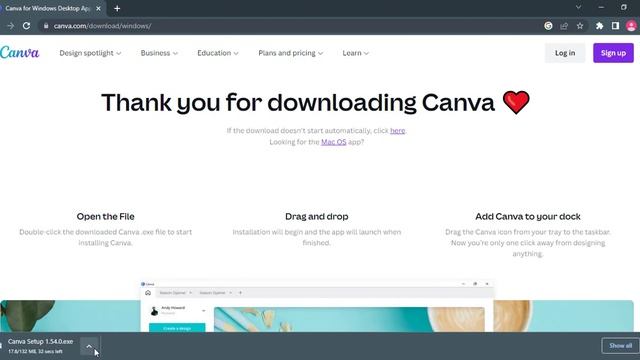The image size is (640, 360).
Task: Expand the Design spotlight menu
Action: (x=90, y=53)
